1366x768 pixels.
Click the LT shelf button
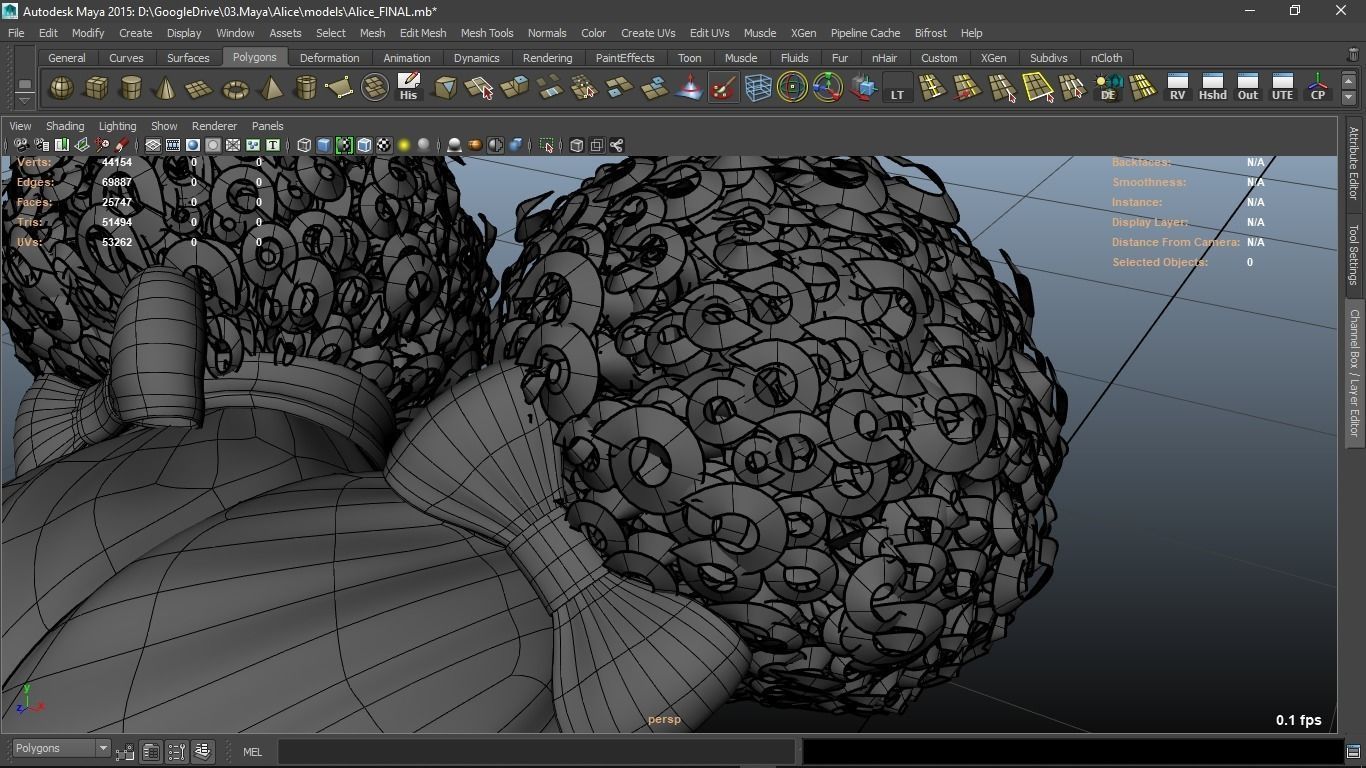pos(897,88)
